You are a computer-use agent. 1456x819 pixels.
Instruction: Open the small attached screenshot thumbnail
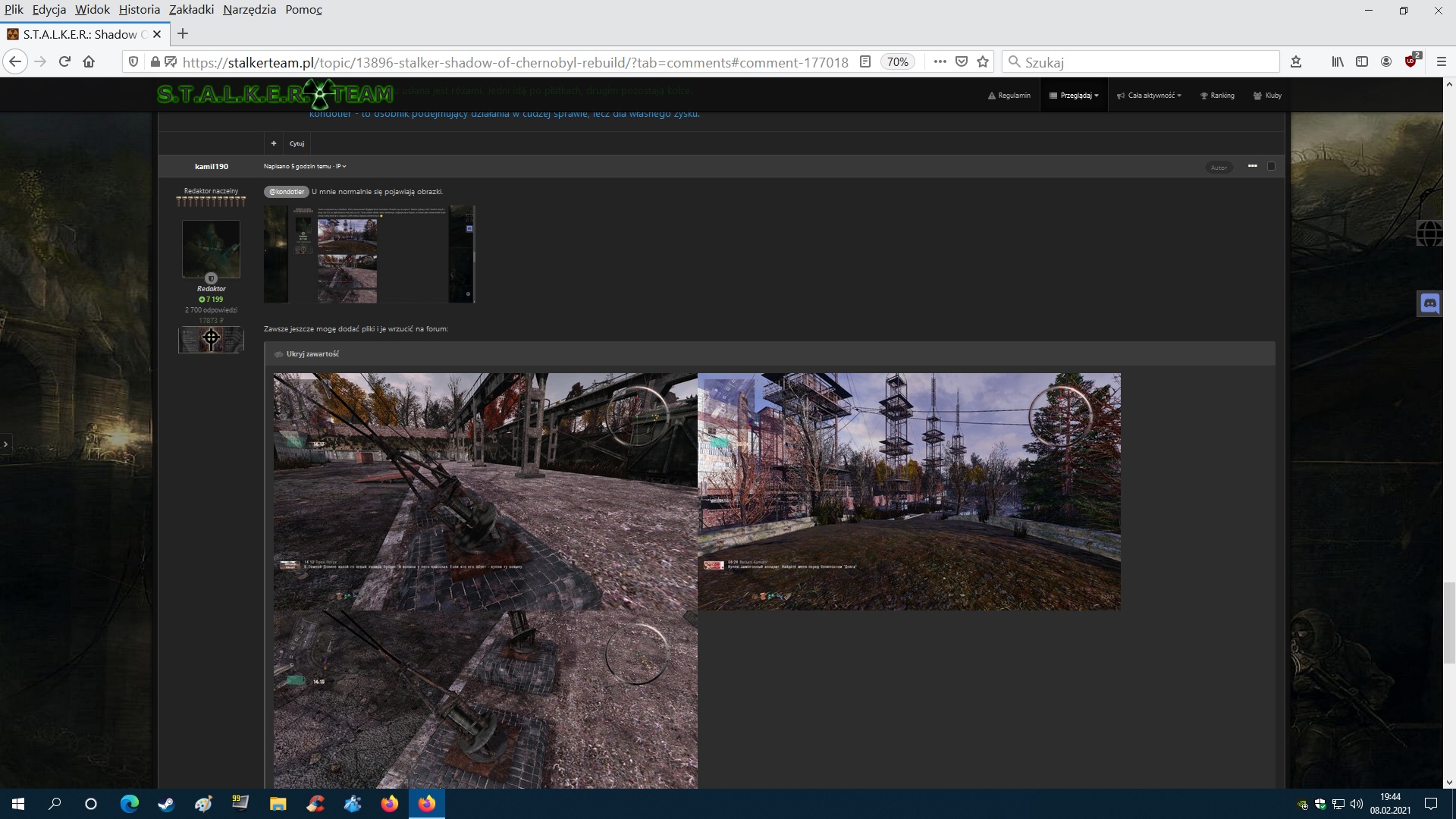(369, 254)
